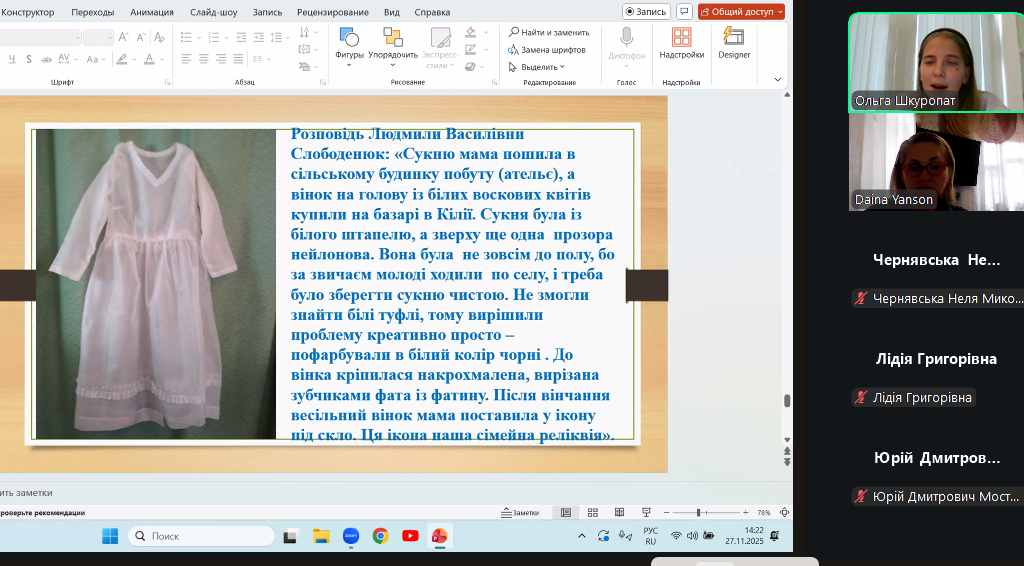Click the zoom level slider
This screenshot has width=1024, height=566.
698,512
